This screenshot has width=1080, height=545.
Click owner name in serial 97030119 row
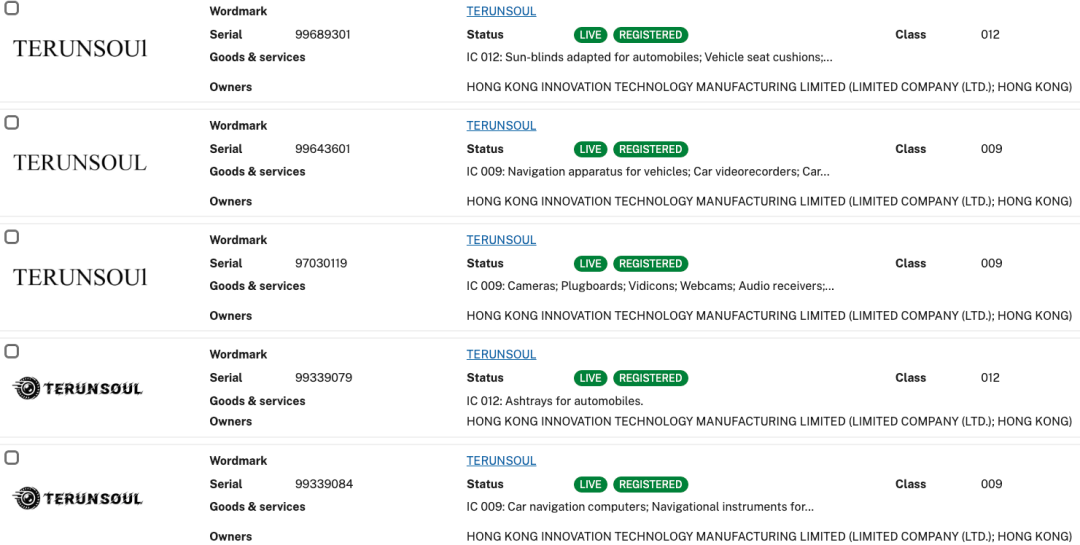point(769,316)
